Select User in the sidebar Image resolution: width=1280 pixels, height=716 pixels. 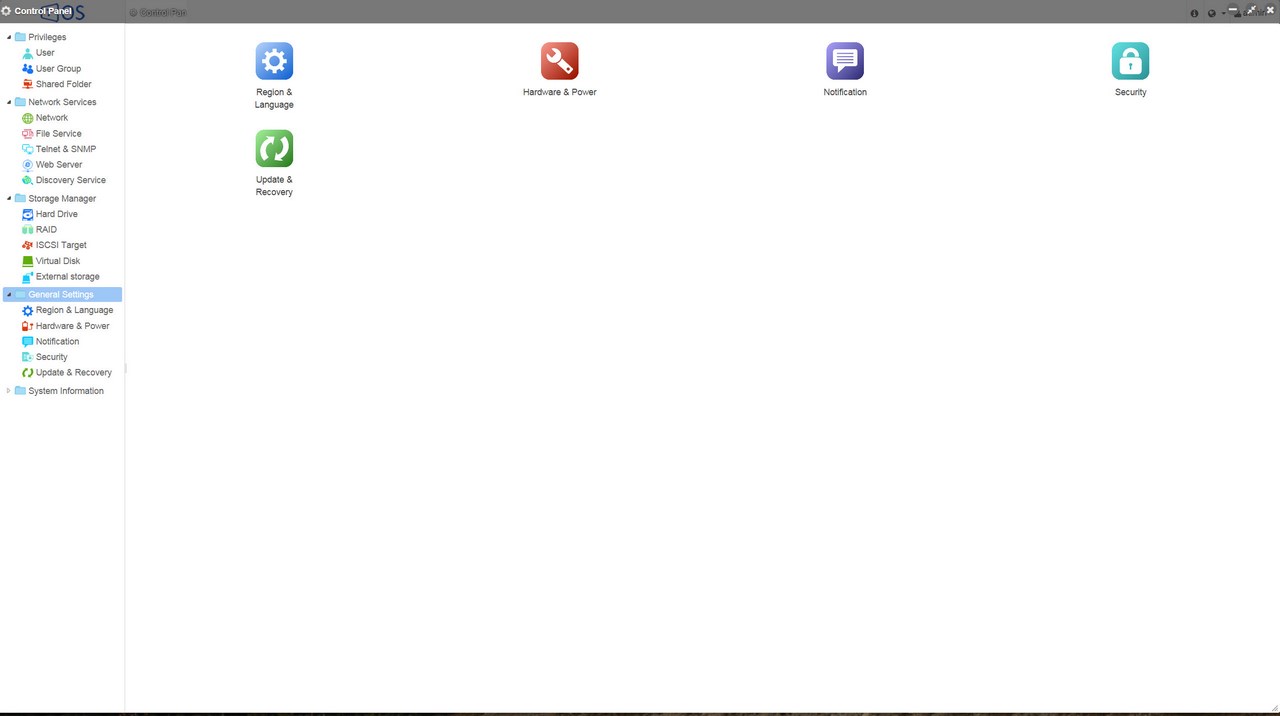pyautogui.click(x=45, y=53)
